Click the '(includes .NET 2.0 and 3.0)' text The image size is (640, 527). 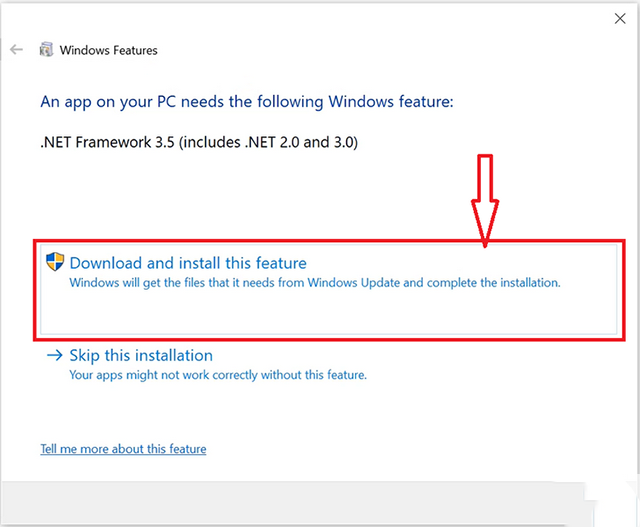pos(268,142)
